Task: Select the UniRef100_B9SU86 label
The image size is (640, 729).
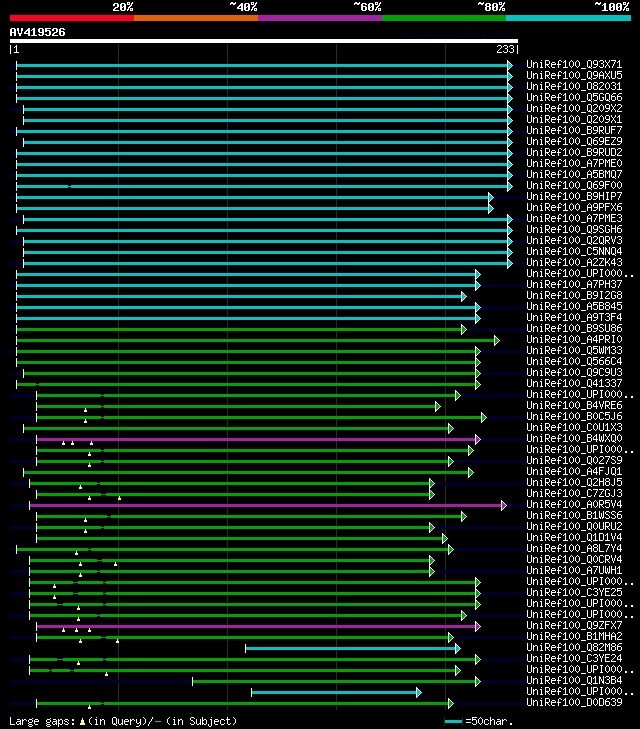Action: 574,328
